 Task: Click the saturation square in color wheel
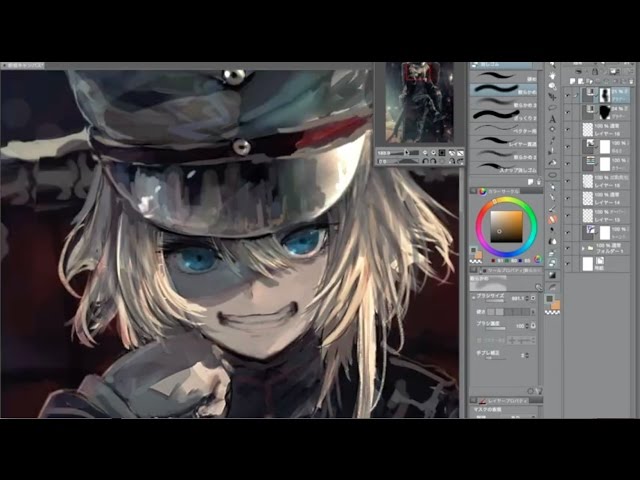tap(507, 227)
